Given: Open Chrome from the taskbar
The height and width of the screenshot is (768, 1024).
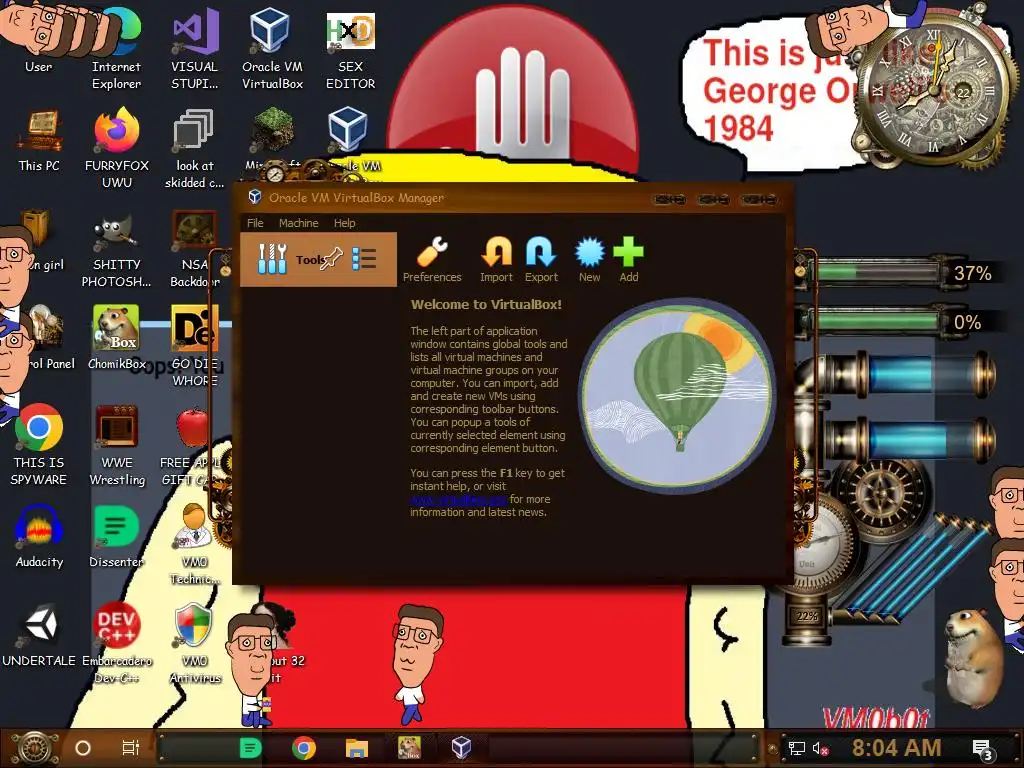Looking at the screenshot, I should pyautogui.click(x=304, y=748).
